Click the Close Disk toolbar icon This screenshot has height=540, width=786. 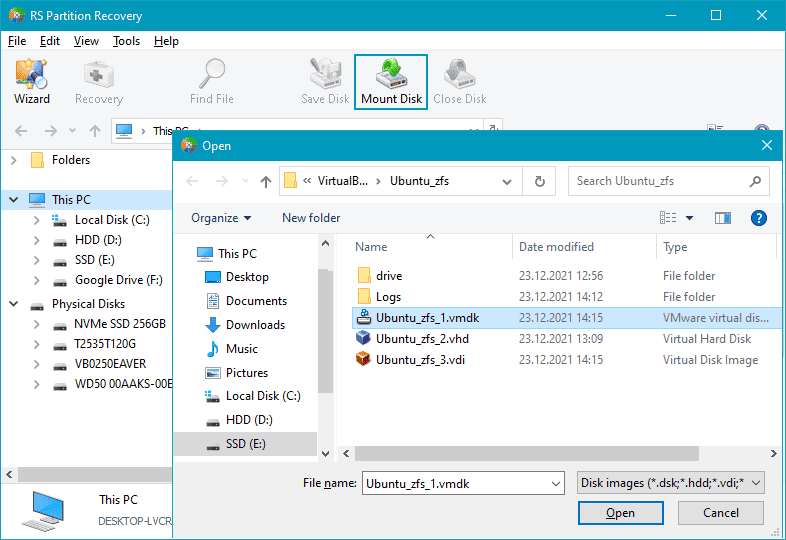460,82
